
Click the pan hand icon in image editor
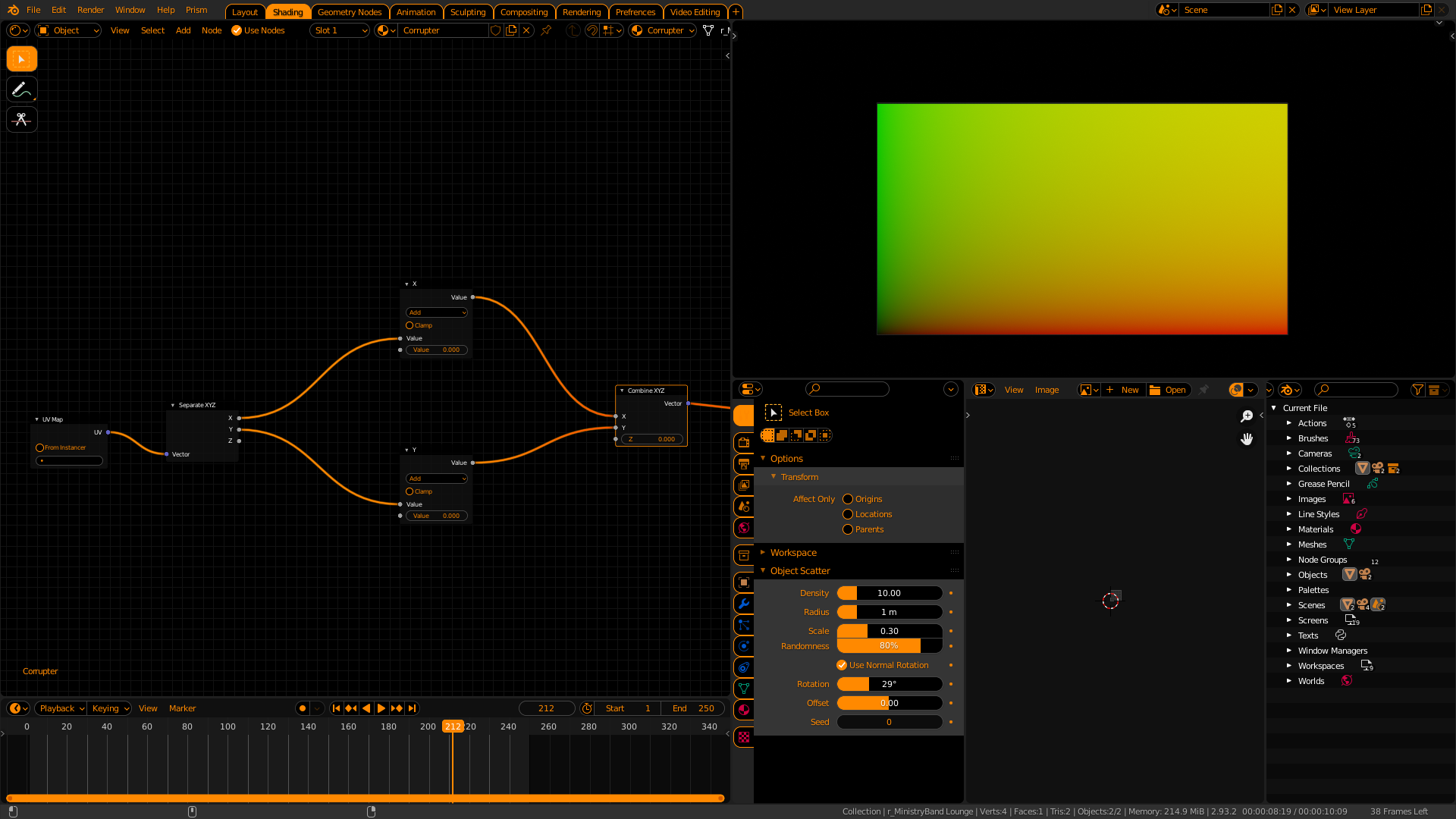pos(1247,439)
